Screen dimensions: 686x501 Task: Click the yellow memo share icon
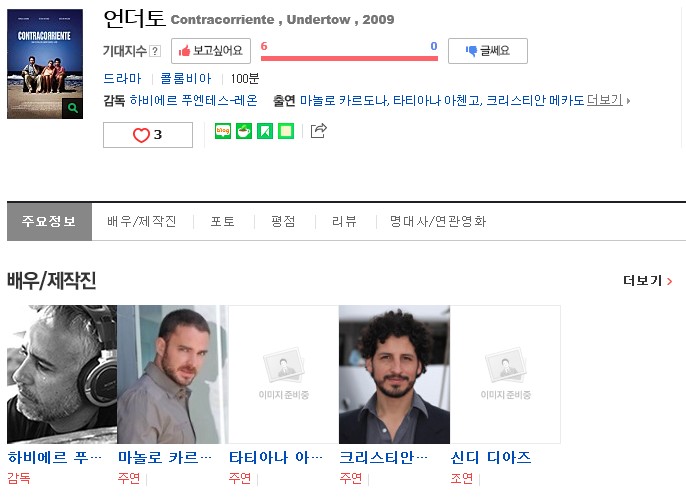[286, 131]
